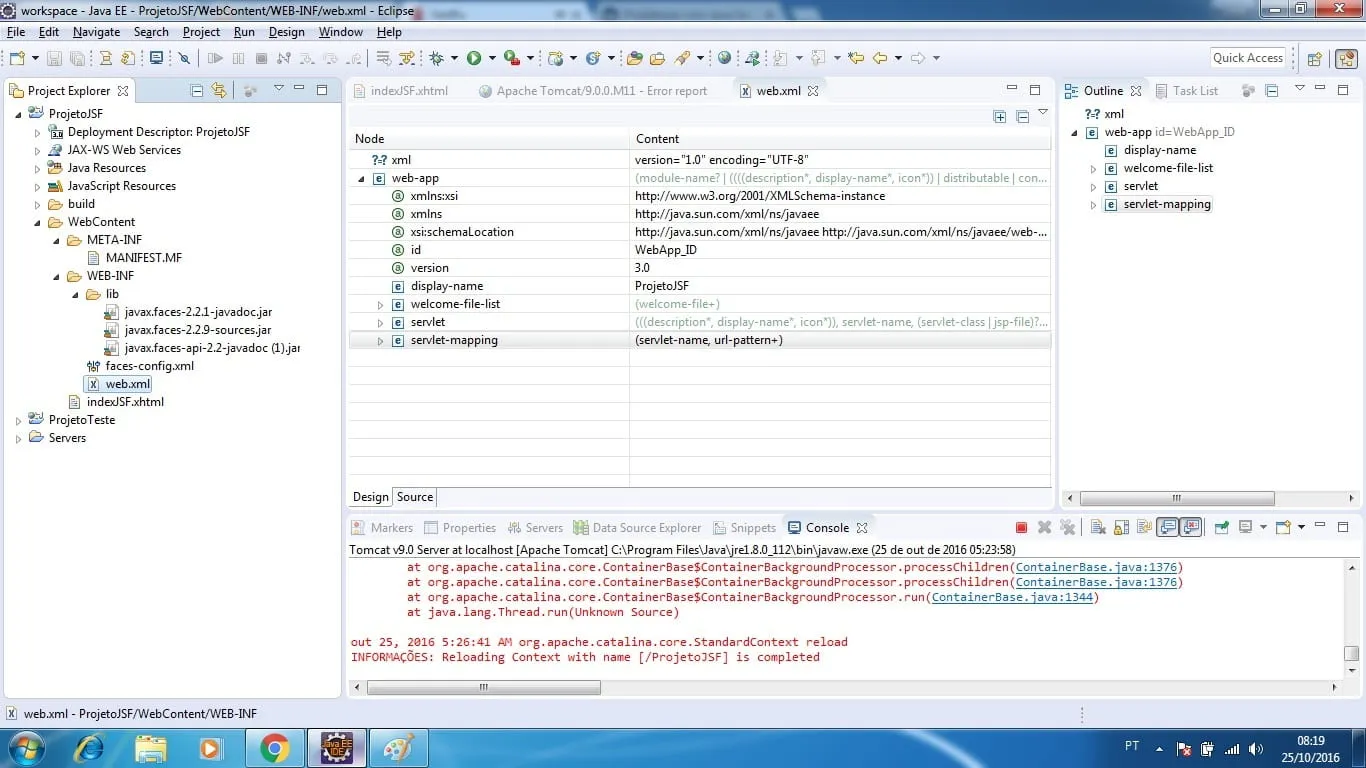Click the Quick Access search field
Viewport: 1366px width, 768px height.
click(1247, 58)
